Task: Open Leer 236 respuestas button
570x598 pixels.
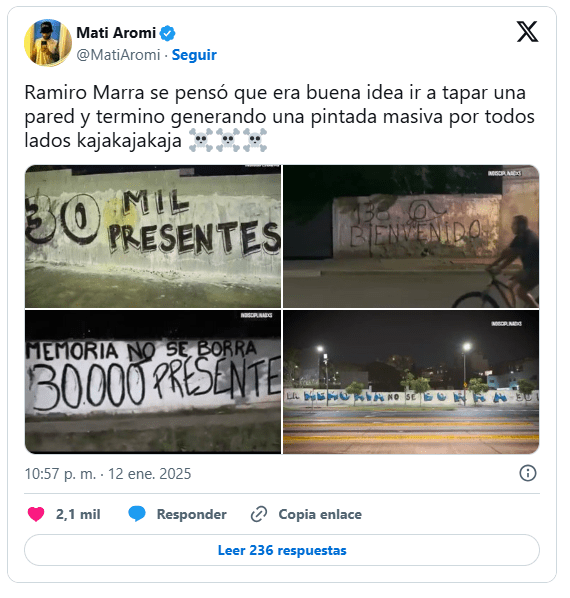Action: [282, 550]
